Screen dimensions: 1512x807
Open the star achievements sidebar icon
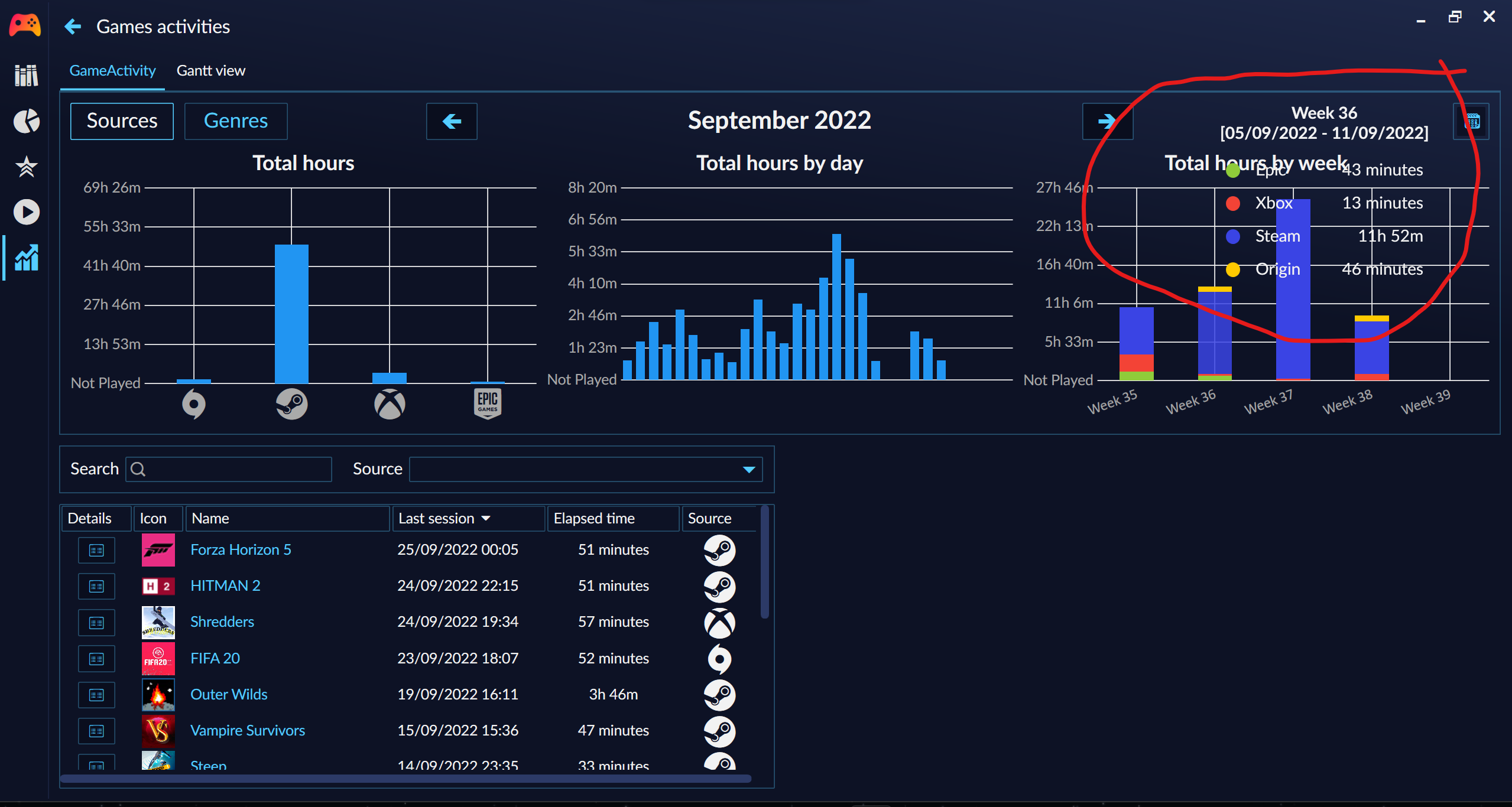[x=26, y=167]
